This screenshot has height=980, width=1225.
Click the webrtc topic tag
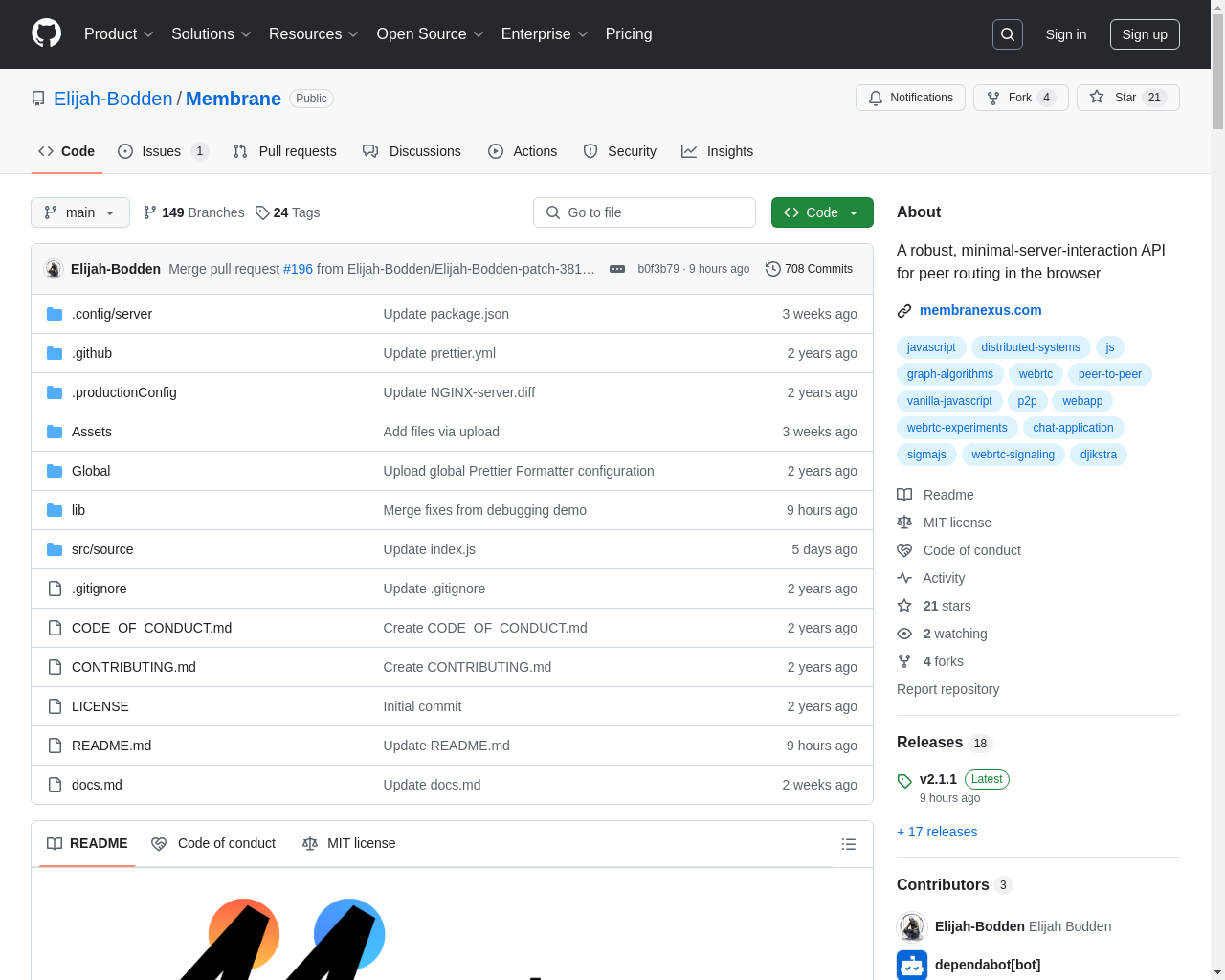[1036, 374]
